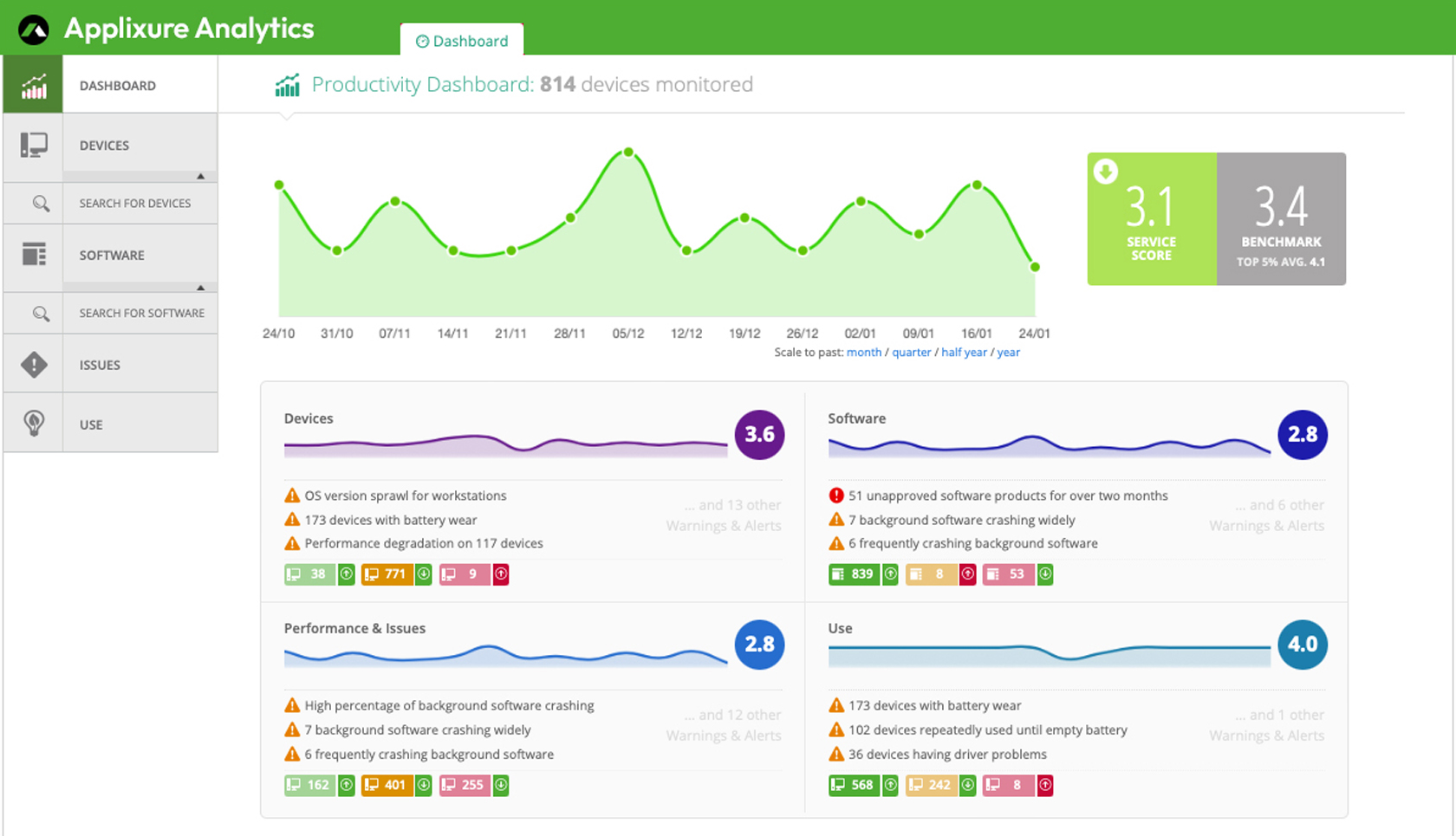Click the down-arrow icon on Service Score

point(1105,171)
